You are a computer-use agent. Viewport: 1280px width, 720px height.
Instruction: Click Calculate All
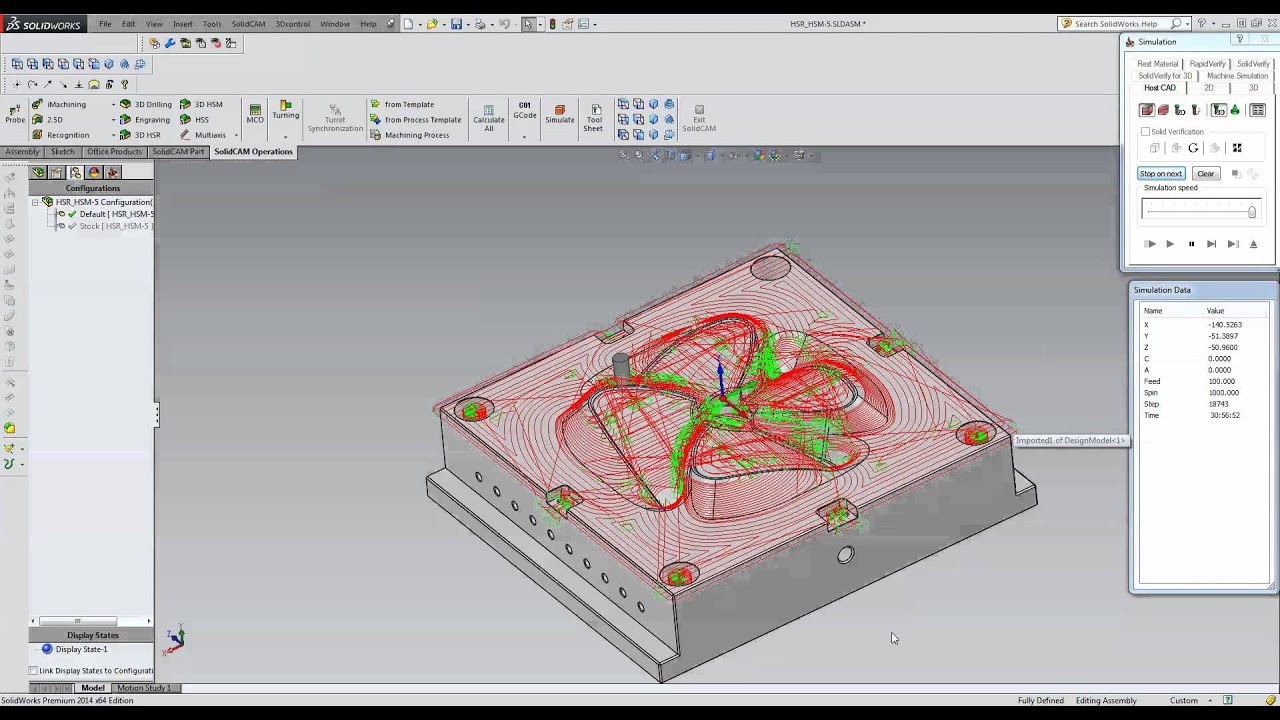(x=489, y=118)
